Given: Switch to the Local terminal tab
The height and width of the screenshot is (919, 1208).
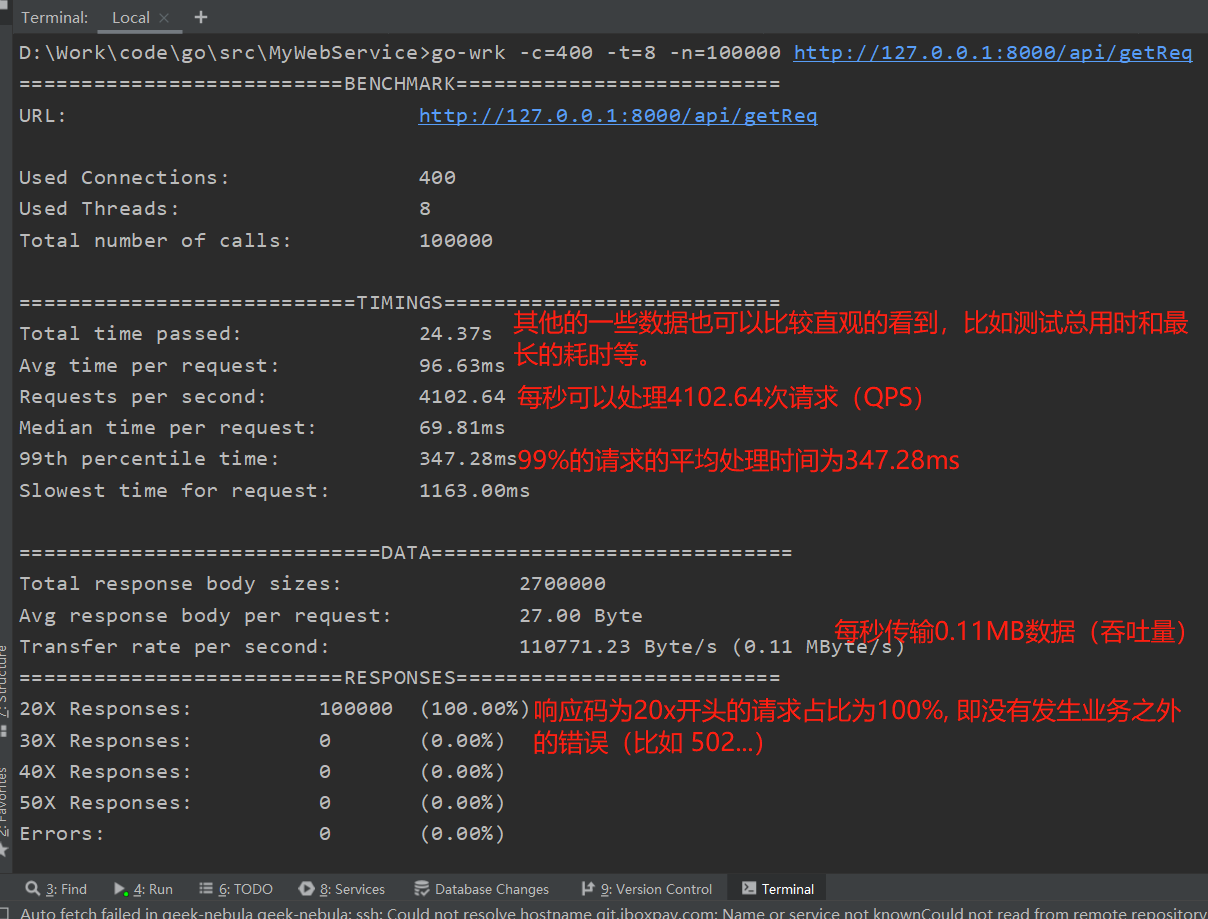Looking at the screenshot, I should 130,17.
